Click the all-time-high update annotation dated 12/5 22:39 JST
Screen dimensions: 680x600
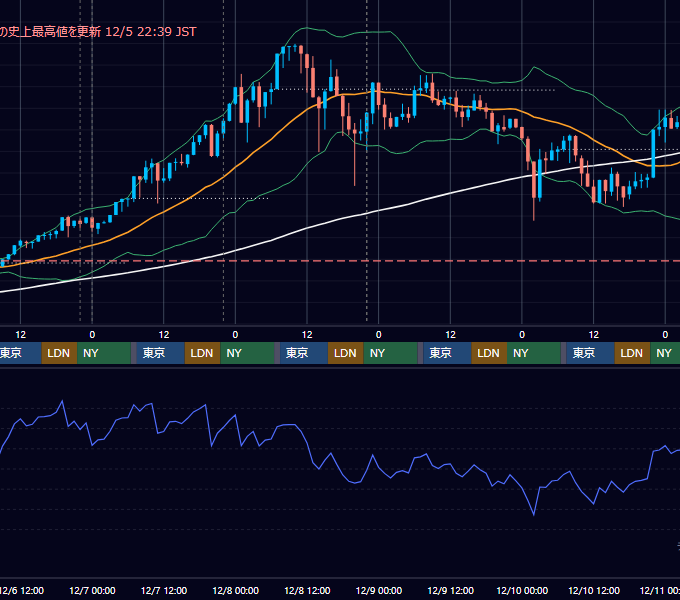pos(98,32)
